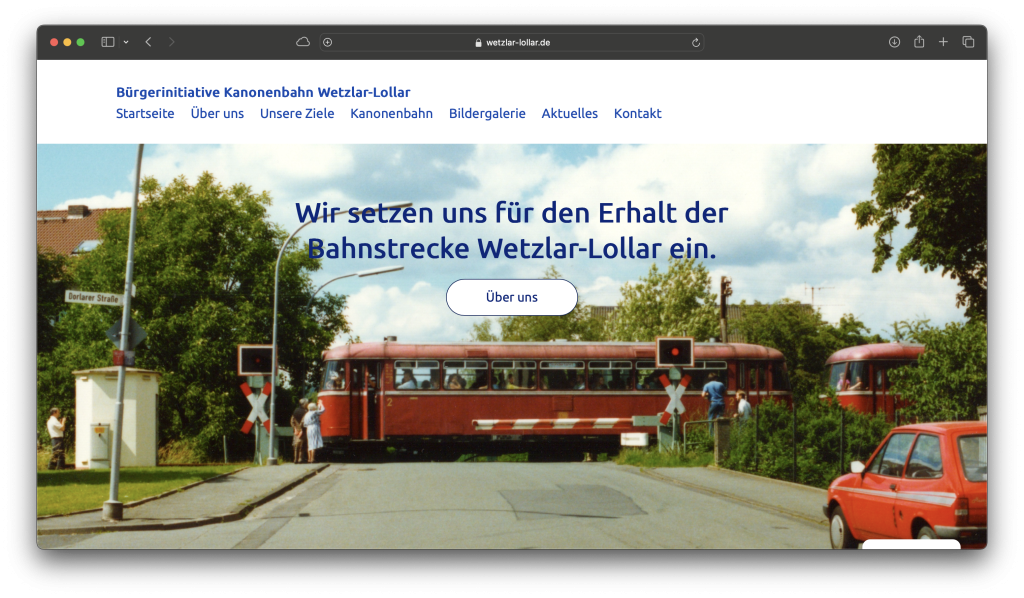Click the wetzlar-lollar.de address bar
The width and height of the screenshot is (1024, 598).
pyautogui.click(x=512, y=42)
